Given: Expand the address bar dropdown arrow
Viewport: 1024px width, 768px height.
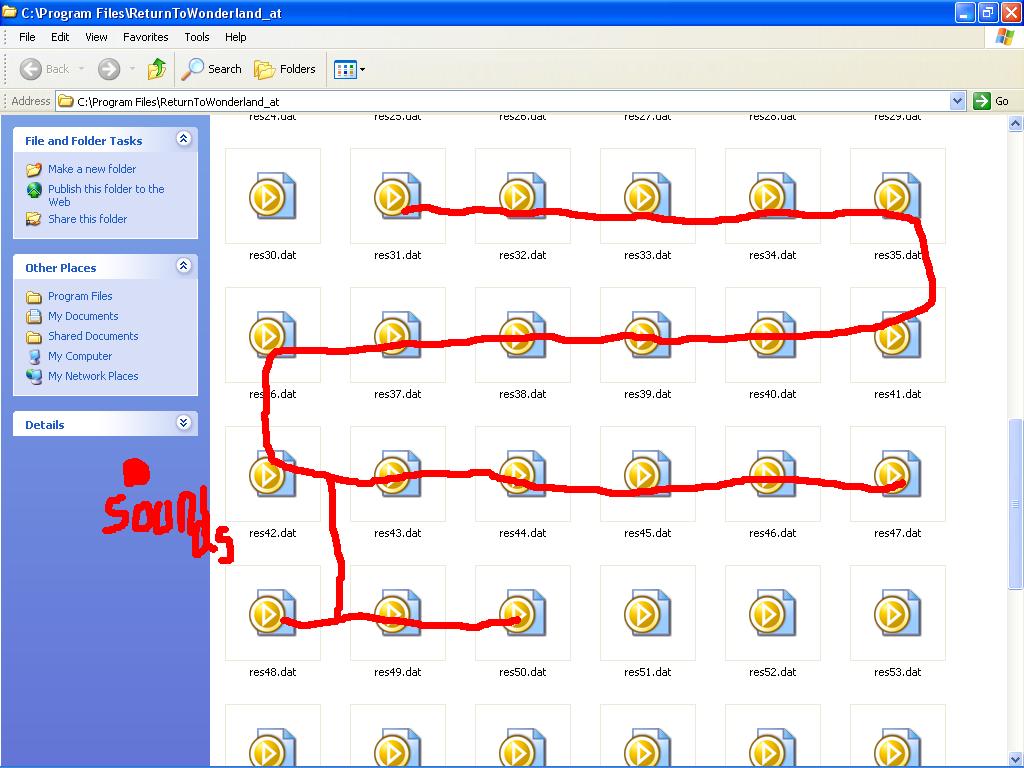Looking at the screenshot, I should 957,101.
